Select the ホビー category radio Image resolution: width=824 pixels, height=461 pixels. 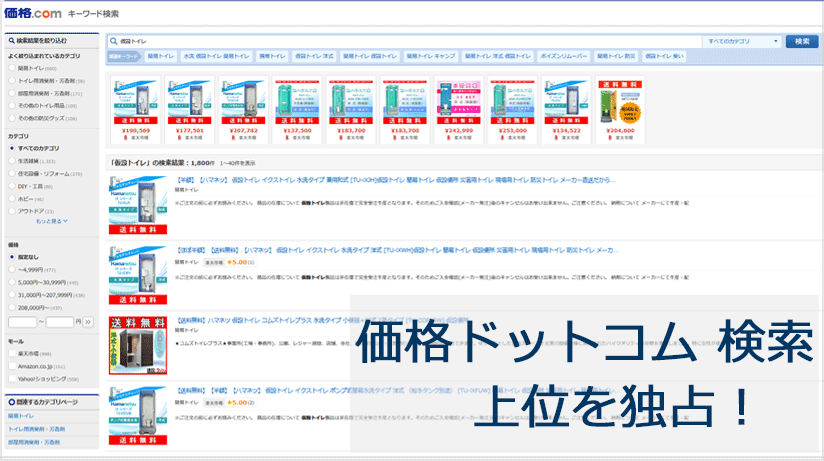(x=12, y=199)
